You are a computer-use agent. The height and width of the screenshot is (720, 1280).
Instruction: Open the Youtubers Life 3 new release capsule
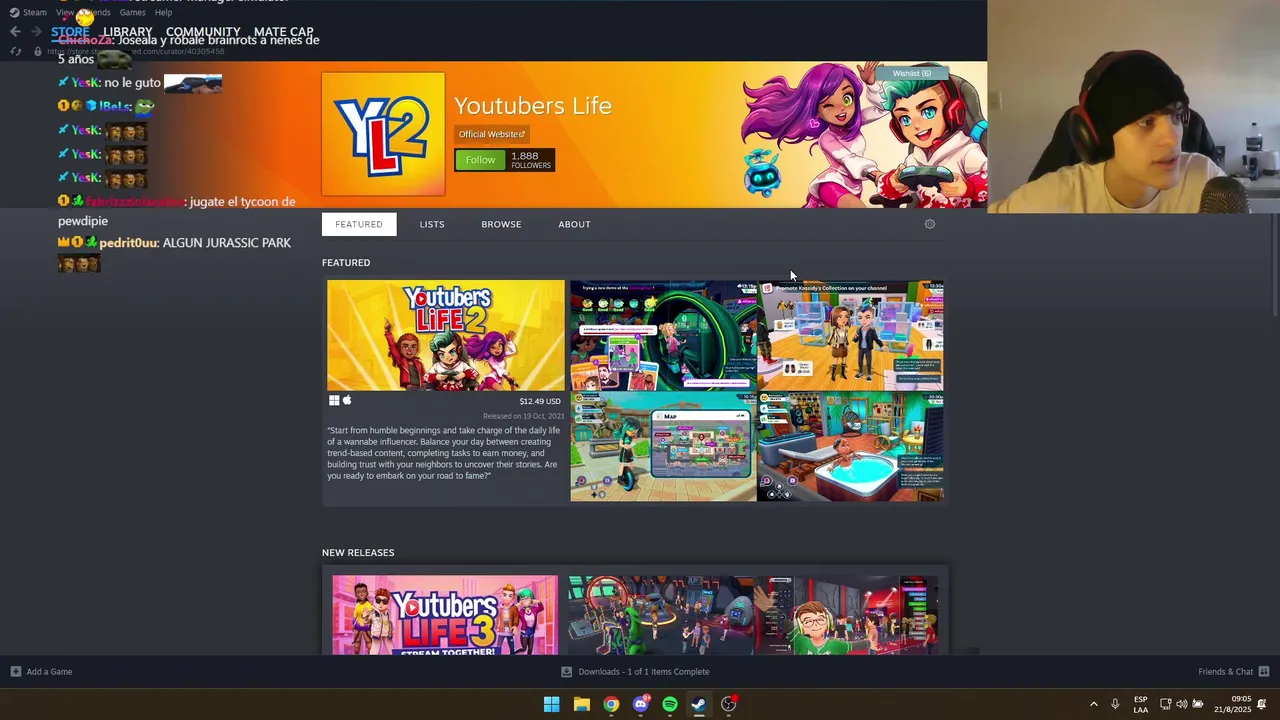point(445,615)
